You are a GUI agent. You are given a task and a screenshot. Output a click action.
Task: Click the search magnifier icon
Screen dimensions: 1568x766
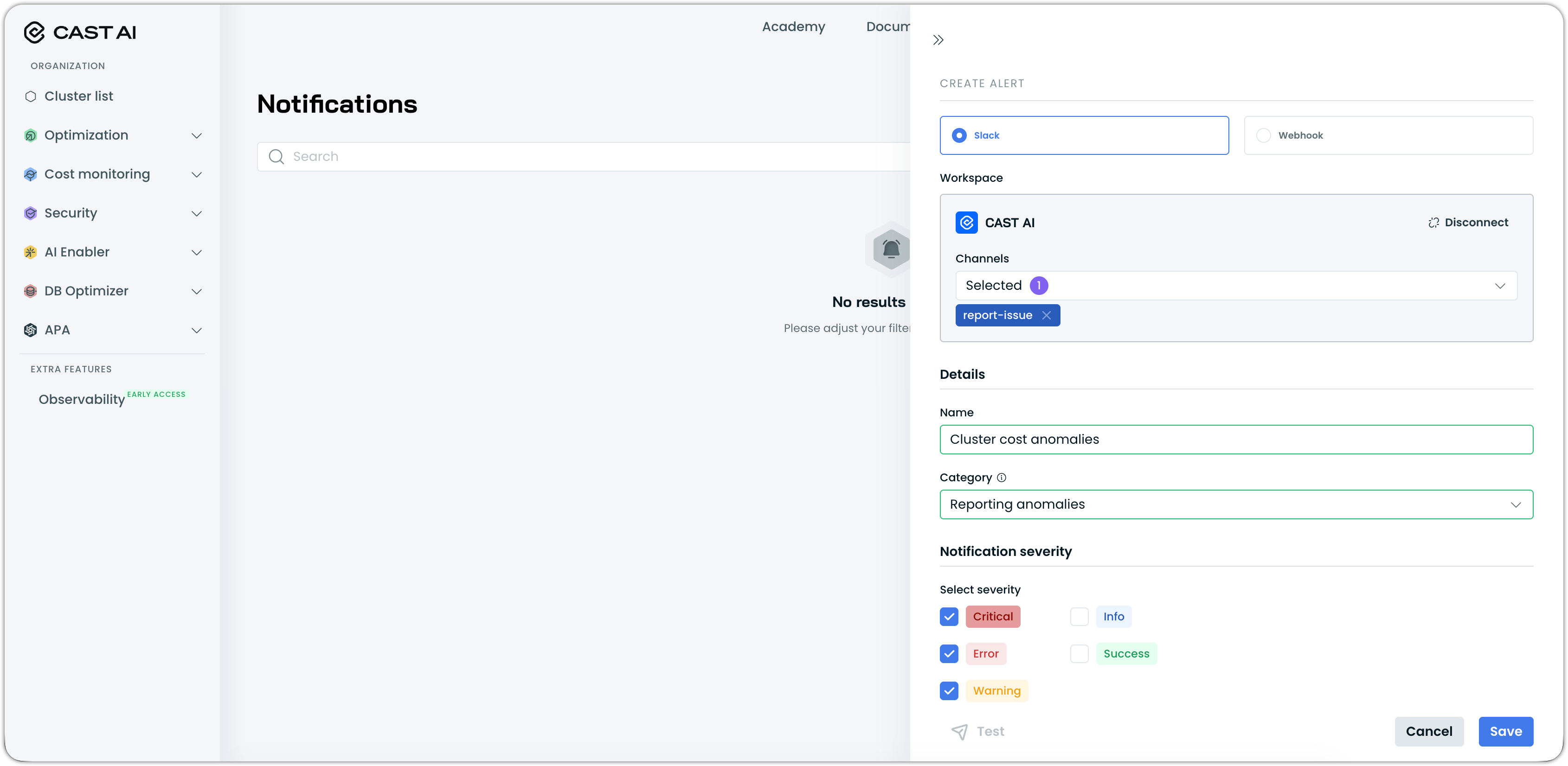[276, 156]
